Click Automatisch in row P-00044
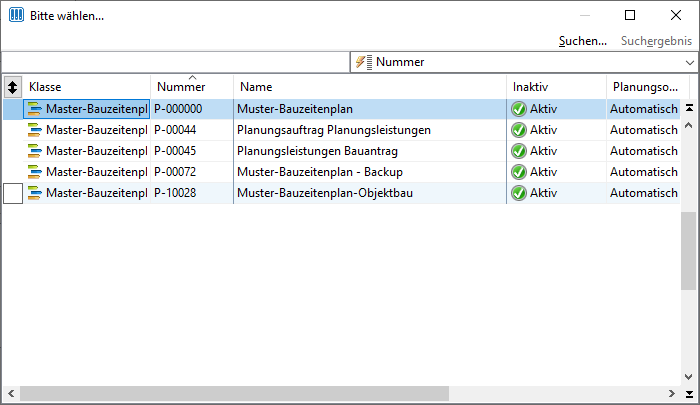 pyautogui.click(x=644, y=130)
